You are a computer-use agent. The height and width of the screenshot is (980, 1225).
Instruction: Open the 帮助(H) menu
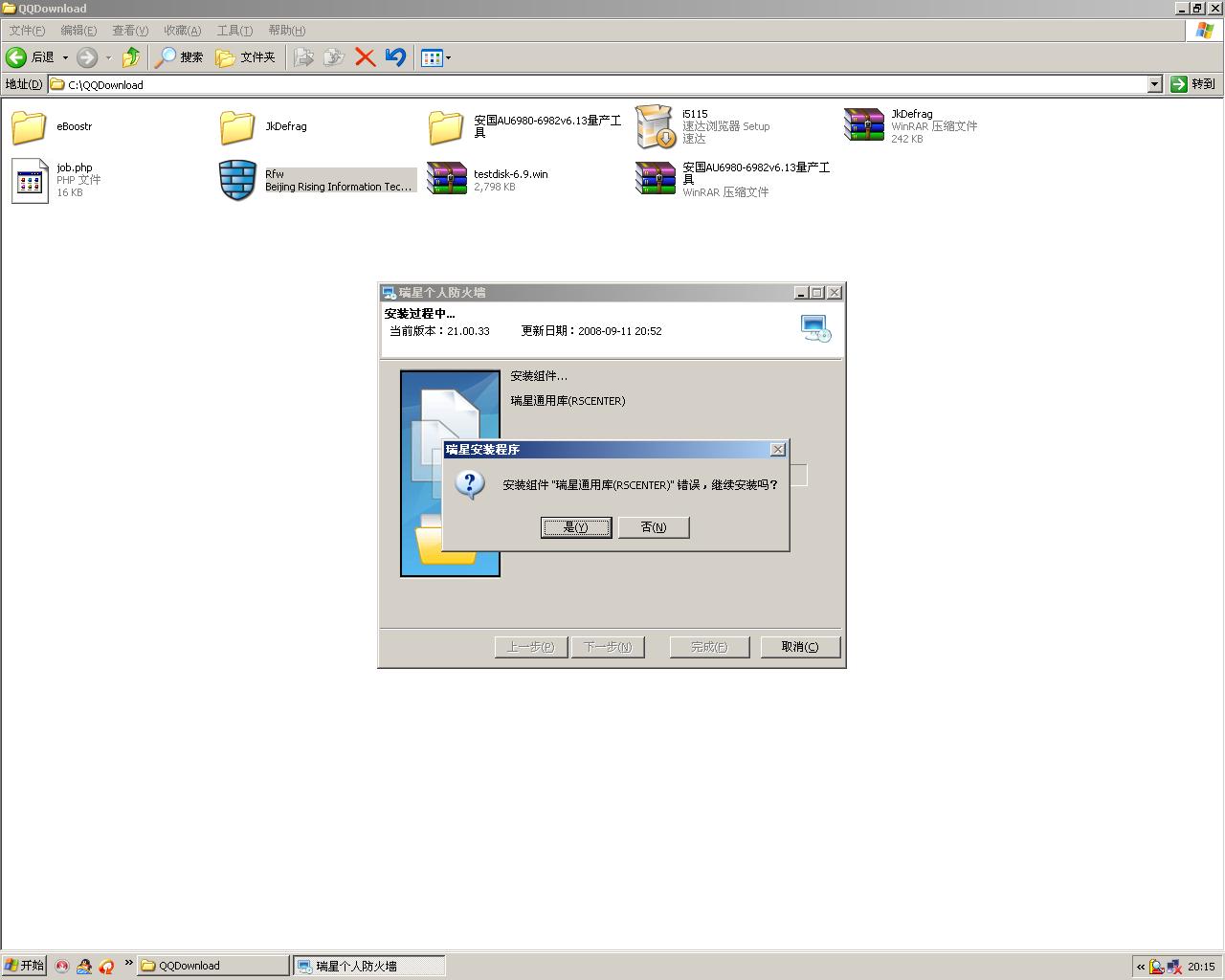coord(286,31)
